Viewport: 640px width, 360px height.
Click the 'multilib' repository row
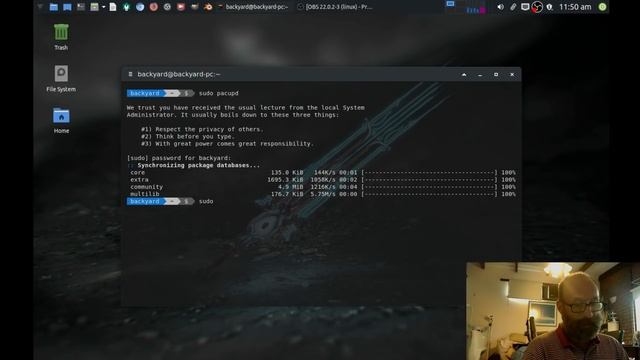[x=322, y=194]
